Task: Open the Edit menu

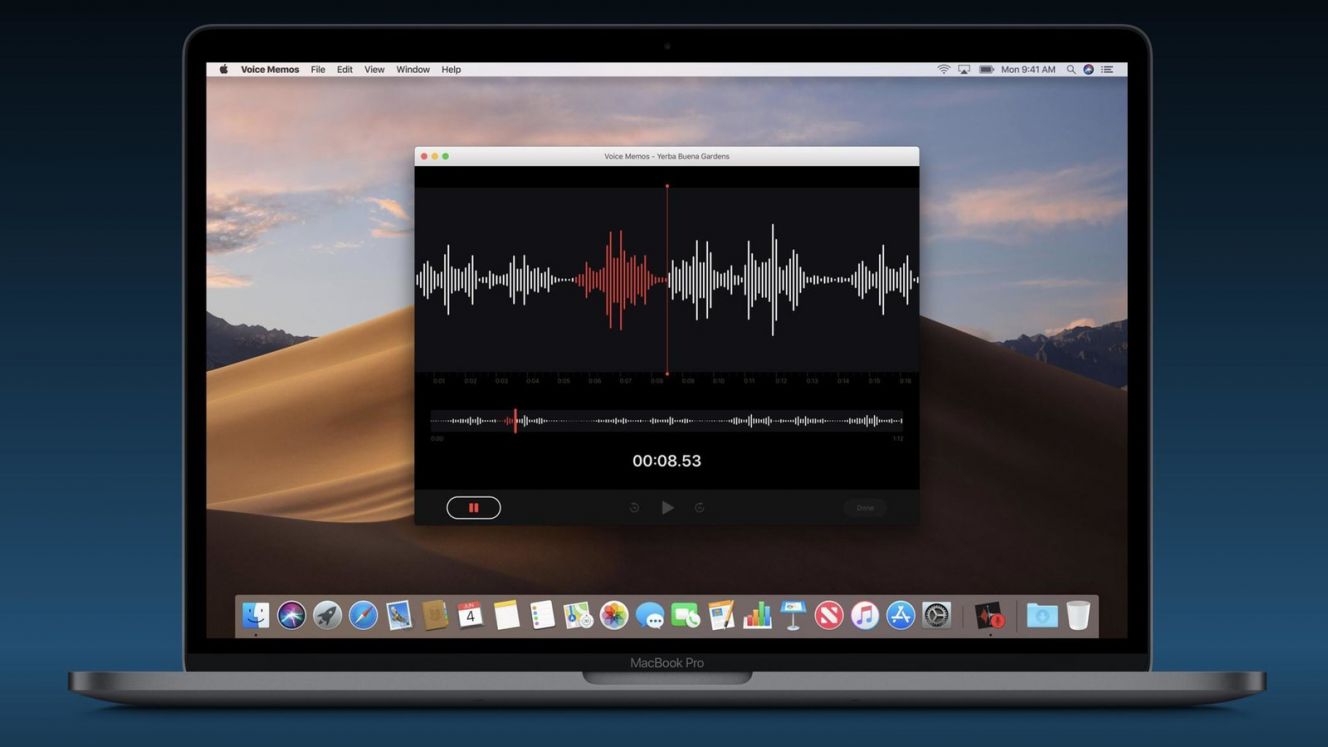Action: (345, 69)
